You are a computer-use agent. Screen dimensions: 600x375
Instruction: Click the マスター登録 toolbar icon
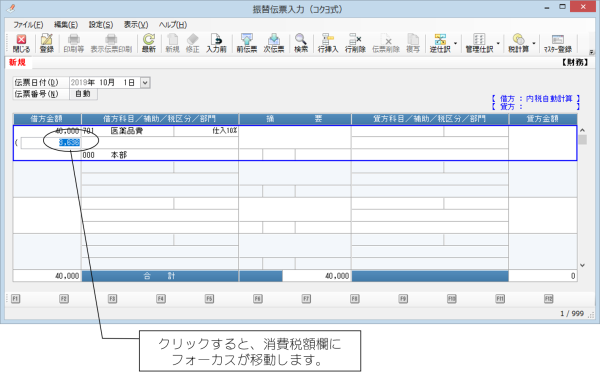[558, 43]
